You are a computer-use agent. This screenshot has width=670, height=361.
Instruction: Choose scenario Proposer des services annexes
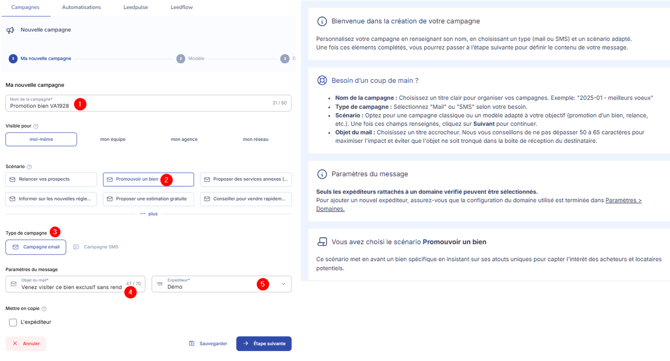click(246, 179)
